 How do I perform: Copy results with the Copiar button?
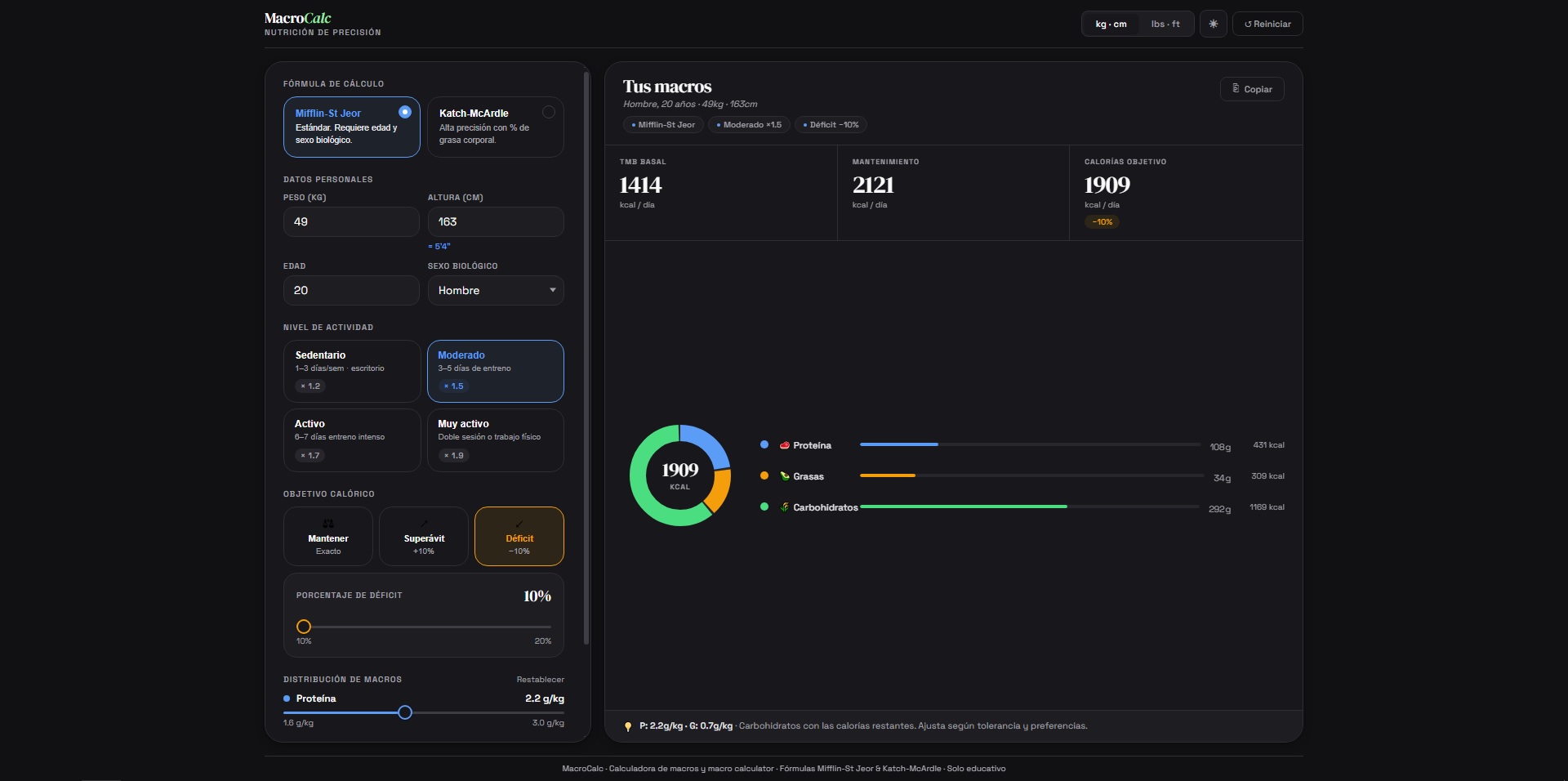tap(1251, 89)
